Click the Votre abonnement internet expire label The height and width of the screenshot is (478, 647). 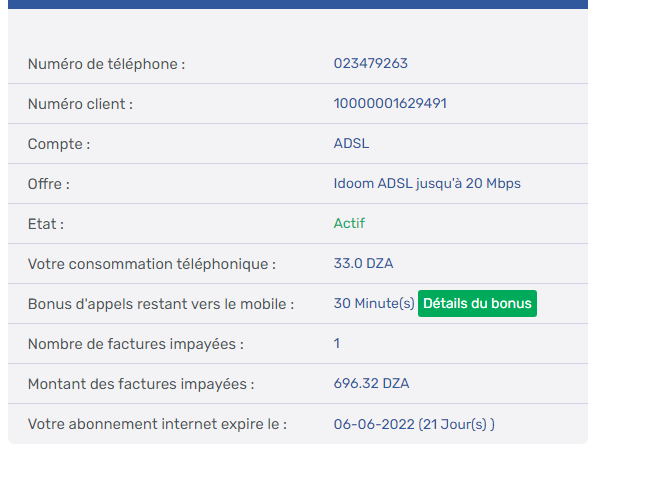[157, 424]
